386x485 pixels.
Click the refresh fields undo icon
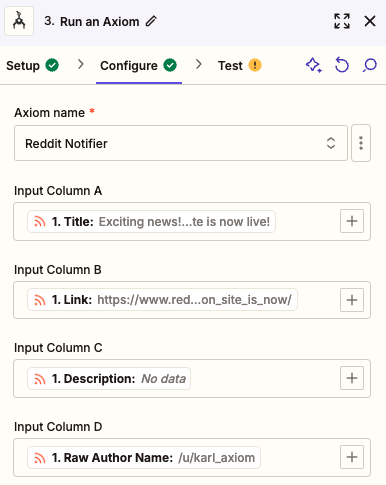[x=342, y=65]
